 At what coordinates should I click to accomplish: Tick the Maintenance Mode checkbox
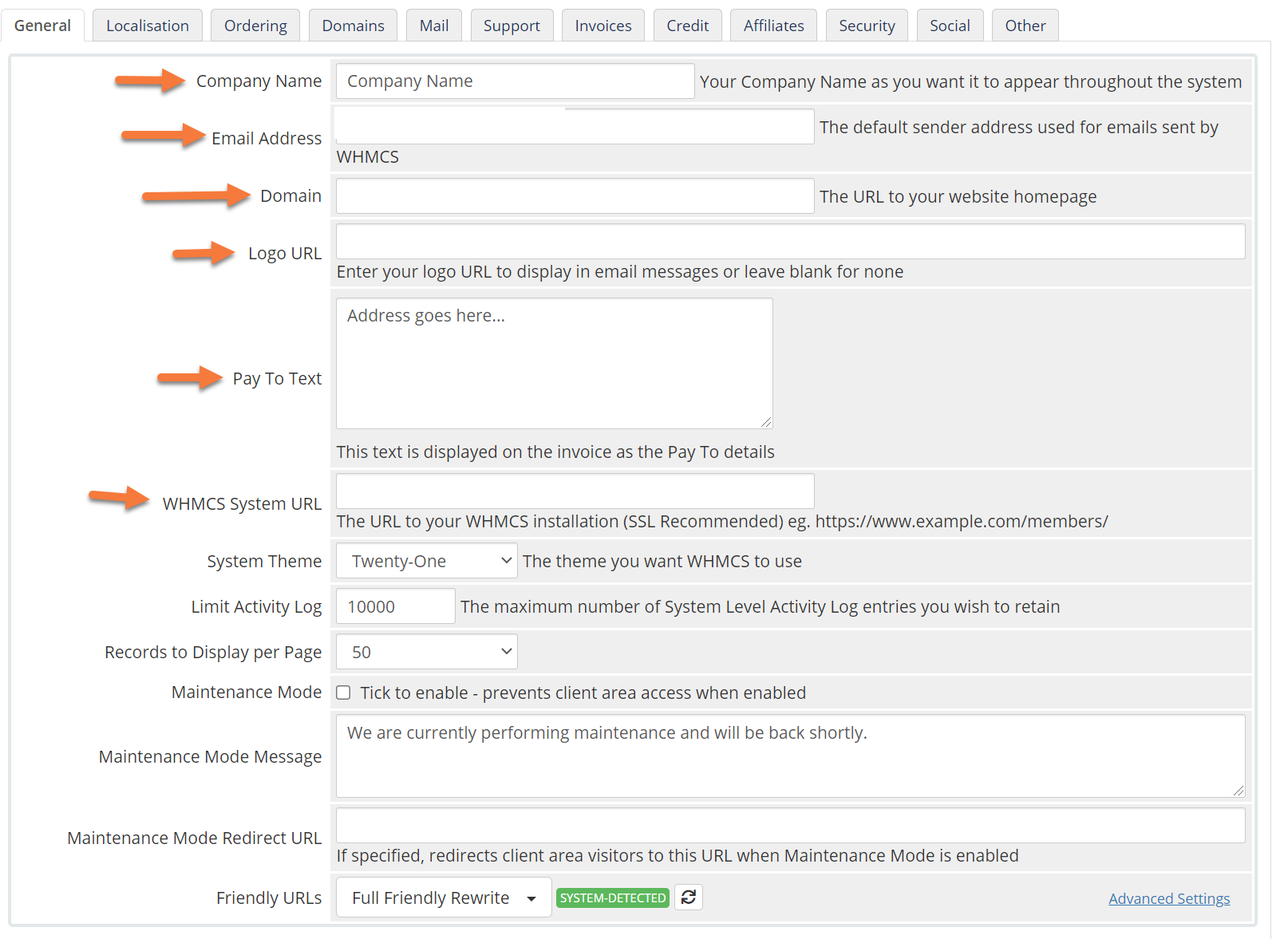tap(343, 692)
